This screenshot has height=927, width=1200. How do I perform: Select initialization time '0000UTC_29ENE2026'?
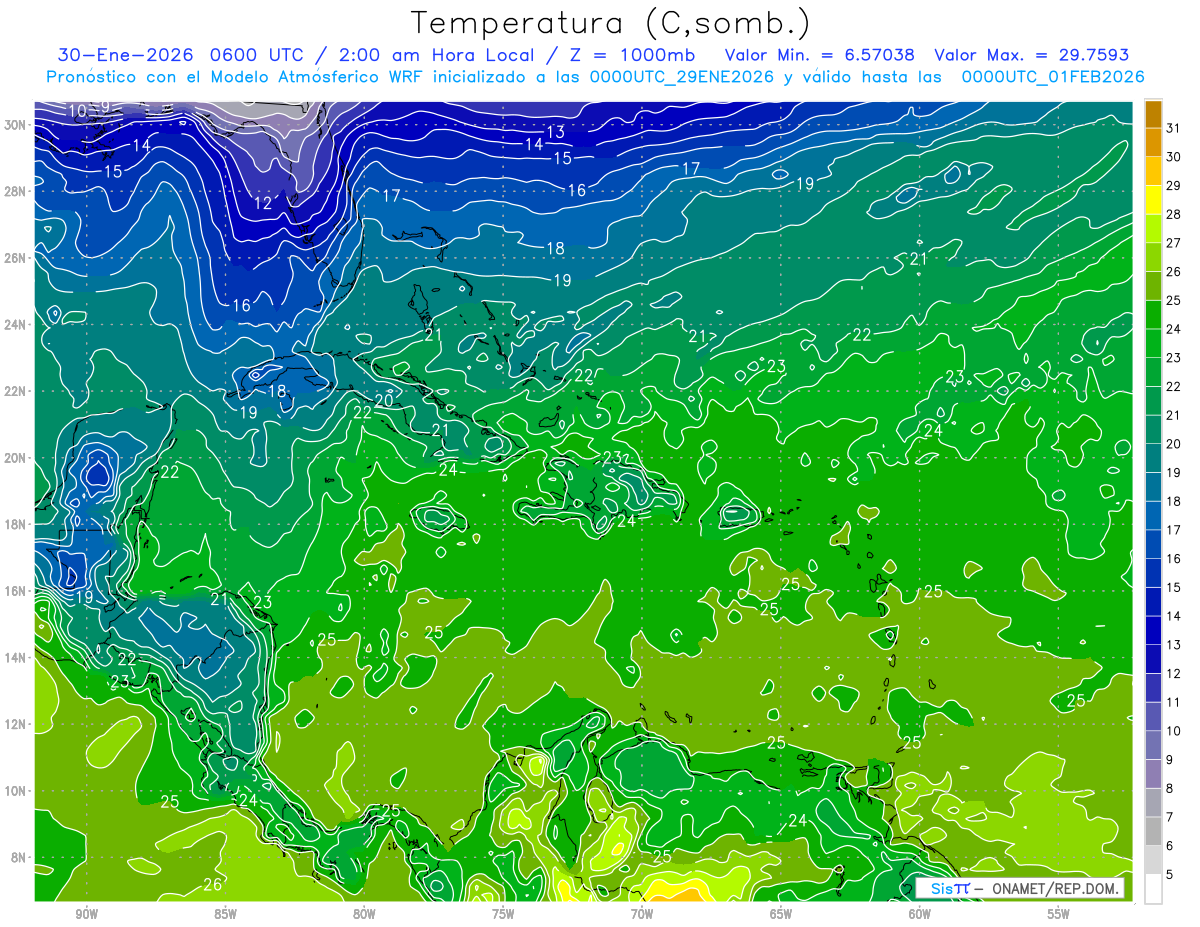tap(683, 77)
